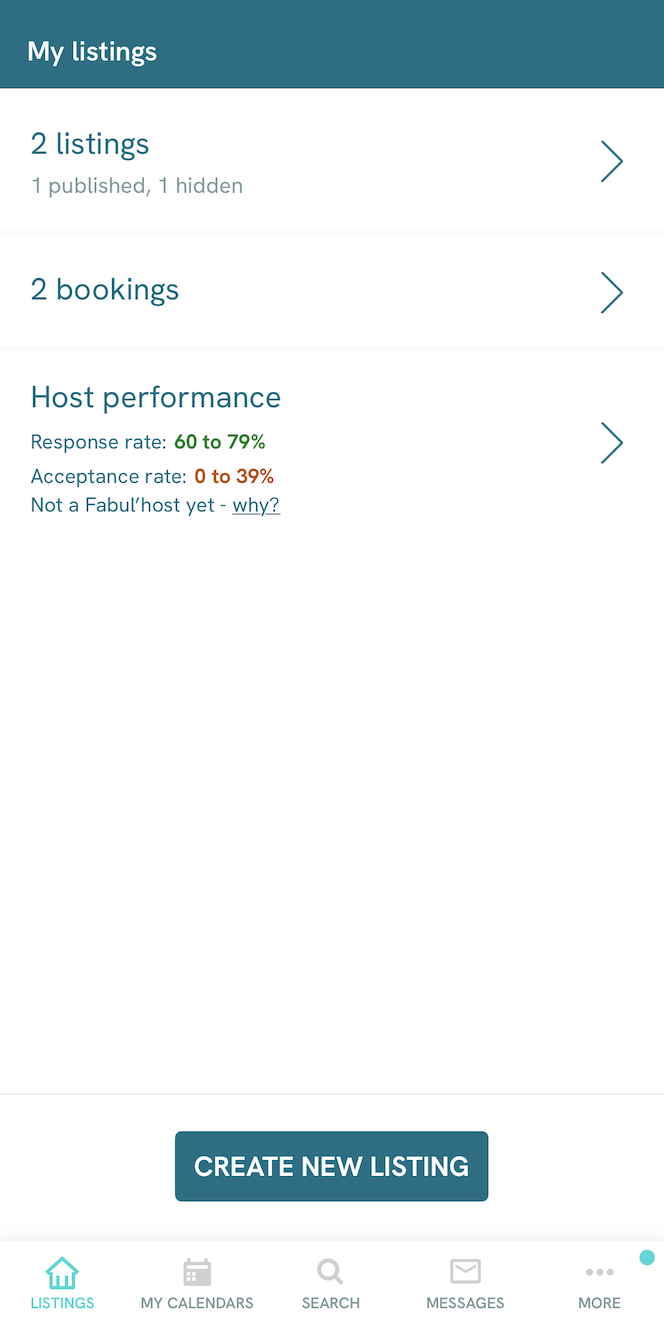
Task: Click the orange 0 to 39% acceptance rate
Action: click(234, 476)
